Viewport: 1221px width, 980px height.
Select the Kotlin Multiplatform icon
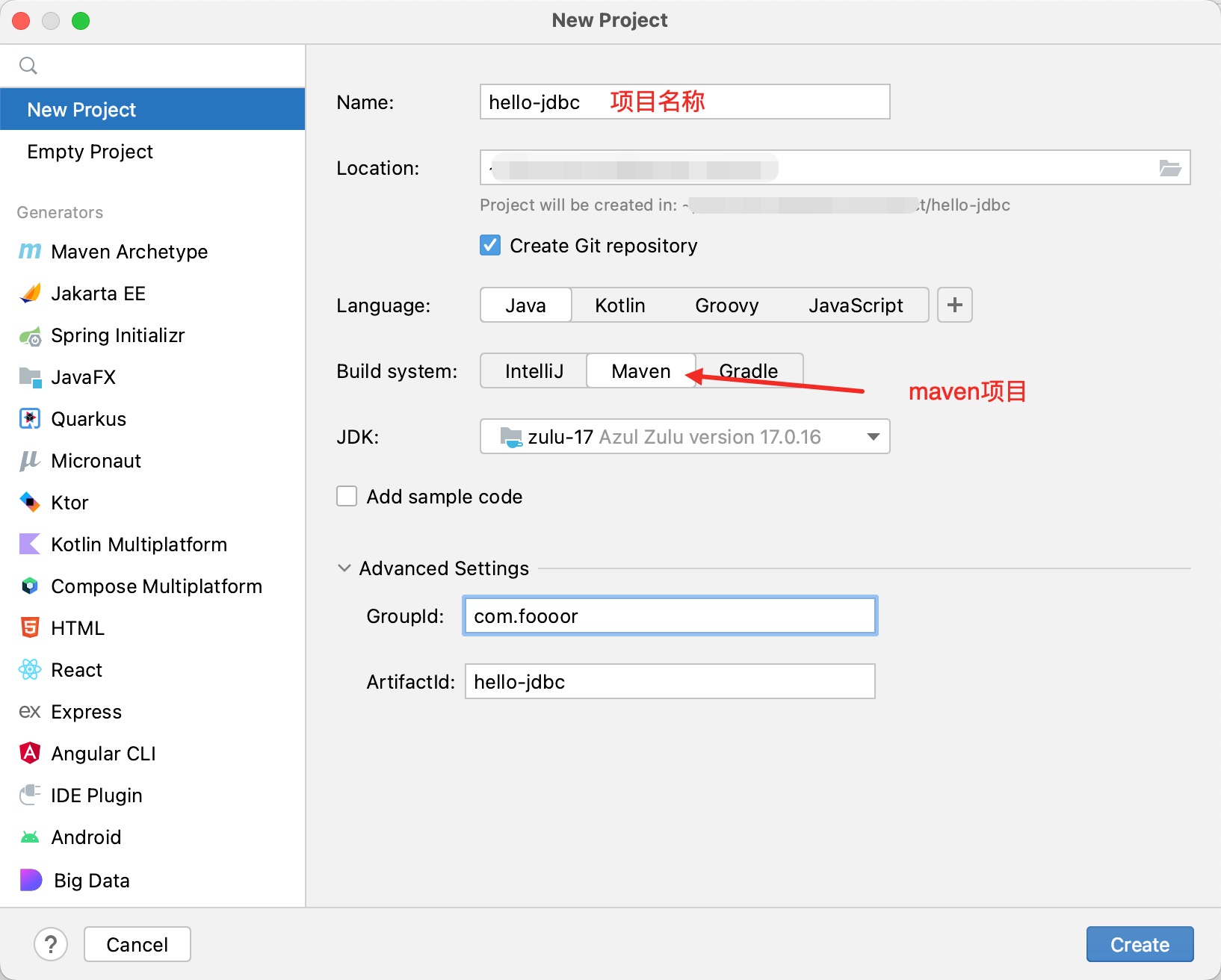30,545
